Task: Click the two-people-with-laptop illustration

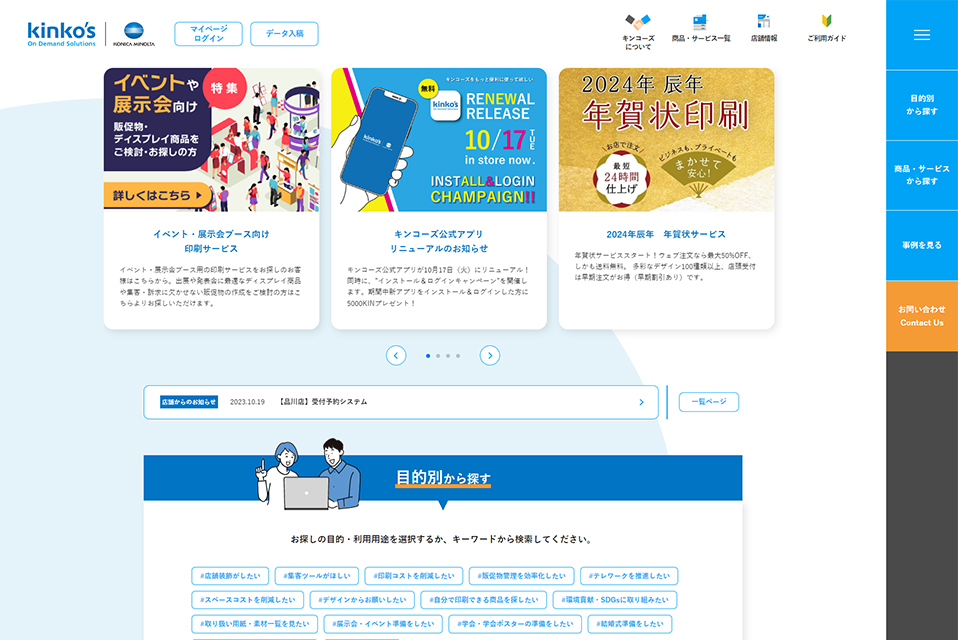Action: click(x=309, y=474)
